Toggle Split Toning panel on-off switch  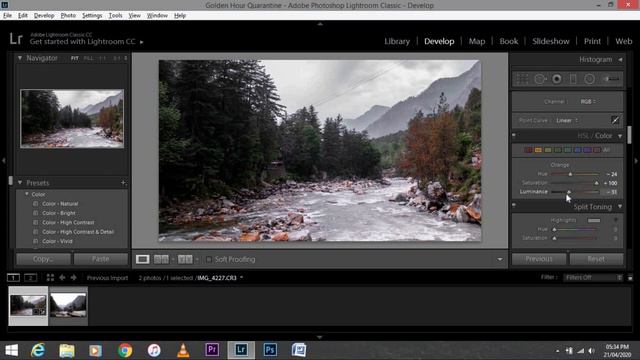[514, 205]
